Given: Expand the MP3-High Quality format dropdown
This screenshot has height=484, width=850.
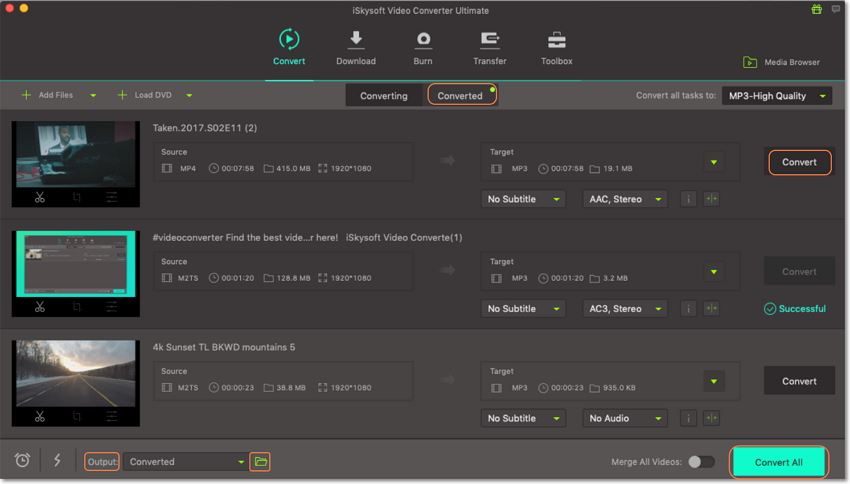Looking at the screenshot, I should (777, 96).
